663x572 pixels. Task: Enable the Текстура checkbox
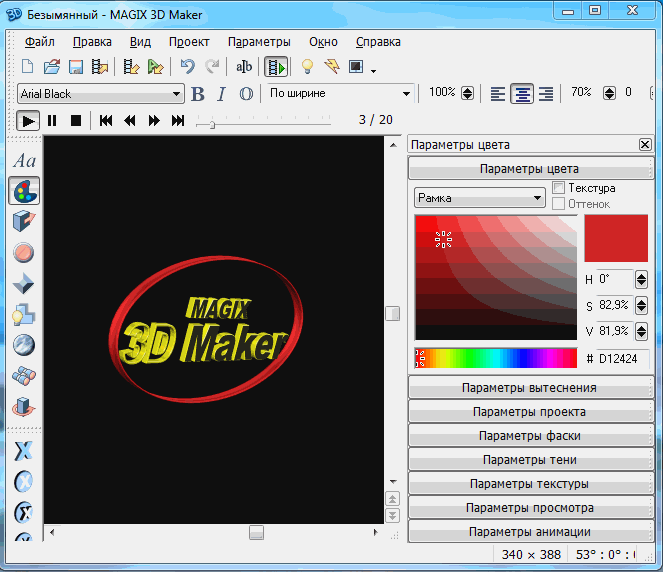pyautogui.click(x=559, y=188)
